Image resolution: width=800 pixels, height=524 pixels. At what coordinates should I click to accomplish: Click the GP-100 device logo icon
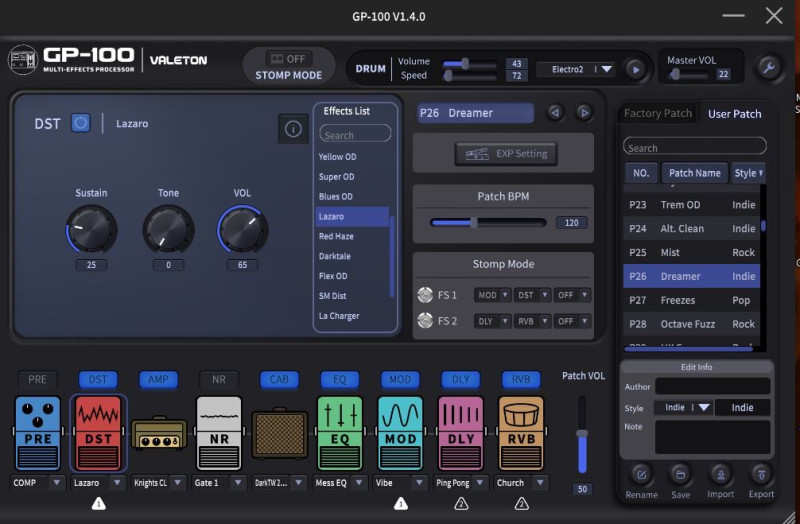tap(23, 60)
